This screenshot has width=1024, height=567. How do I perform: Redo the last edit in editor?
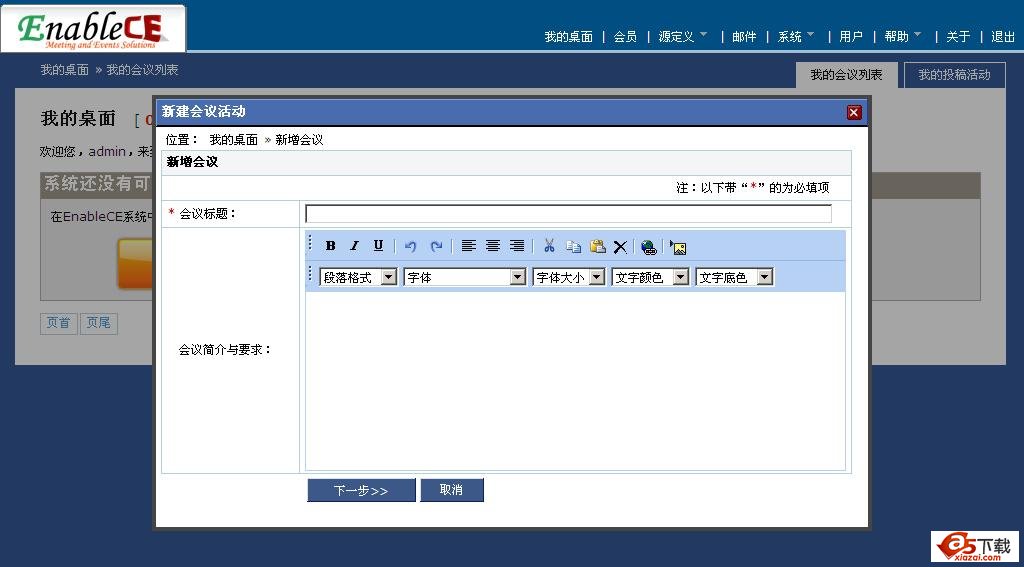point(436,246)
